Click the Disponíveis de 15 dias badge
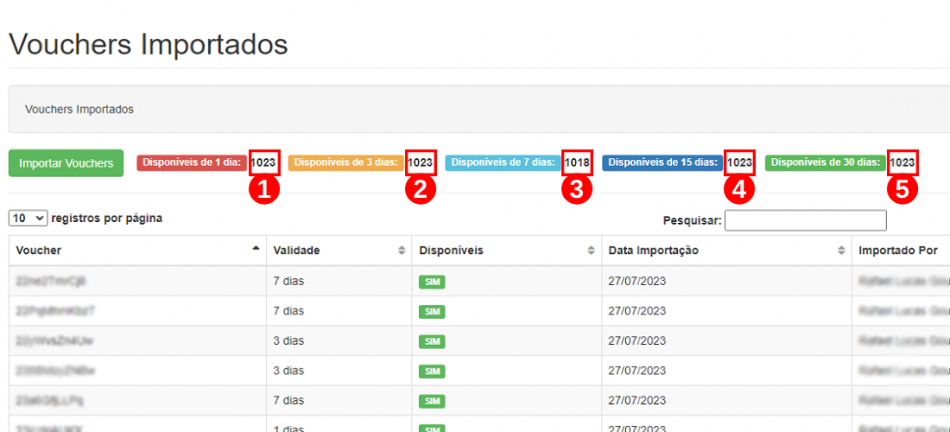 pos(663,162)
